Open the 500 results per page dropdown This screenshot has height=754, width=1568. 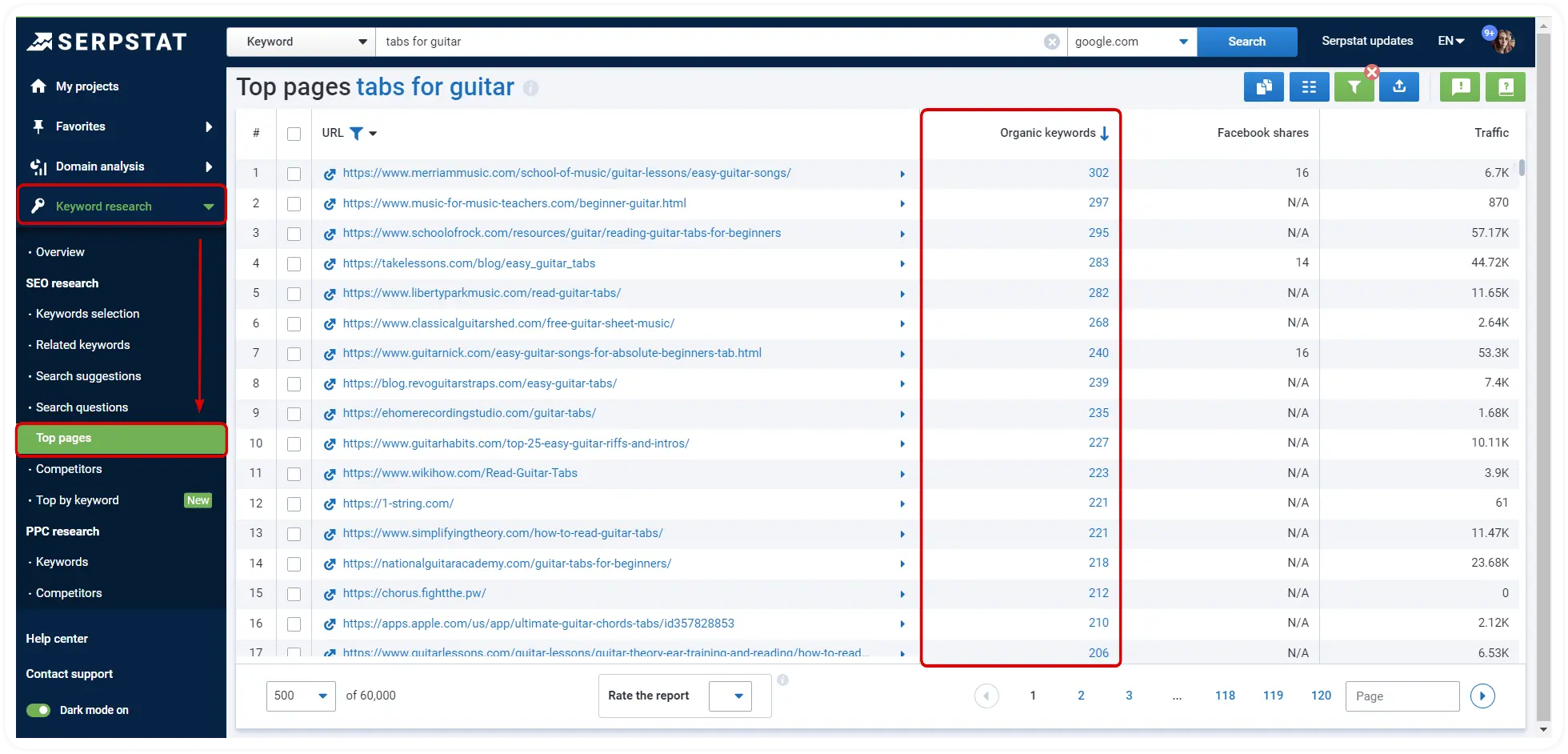click(x=301, y=696)
